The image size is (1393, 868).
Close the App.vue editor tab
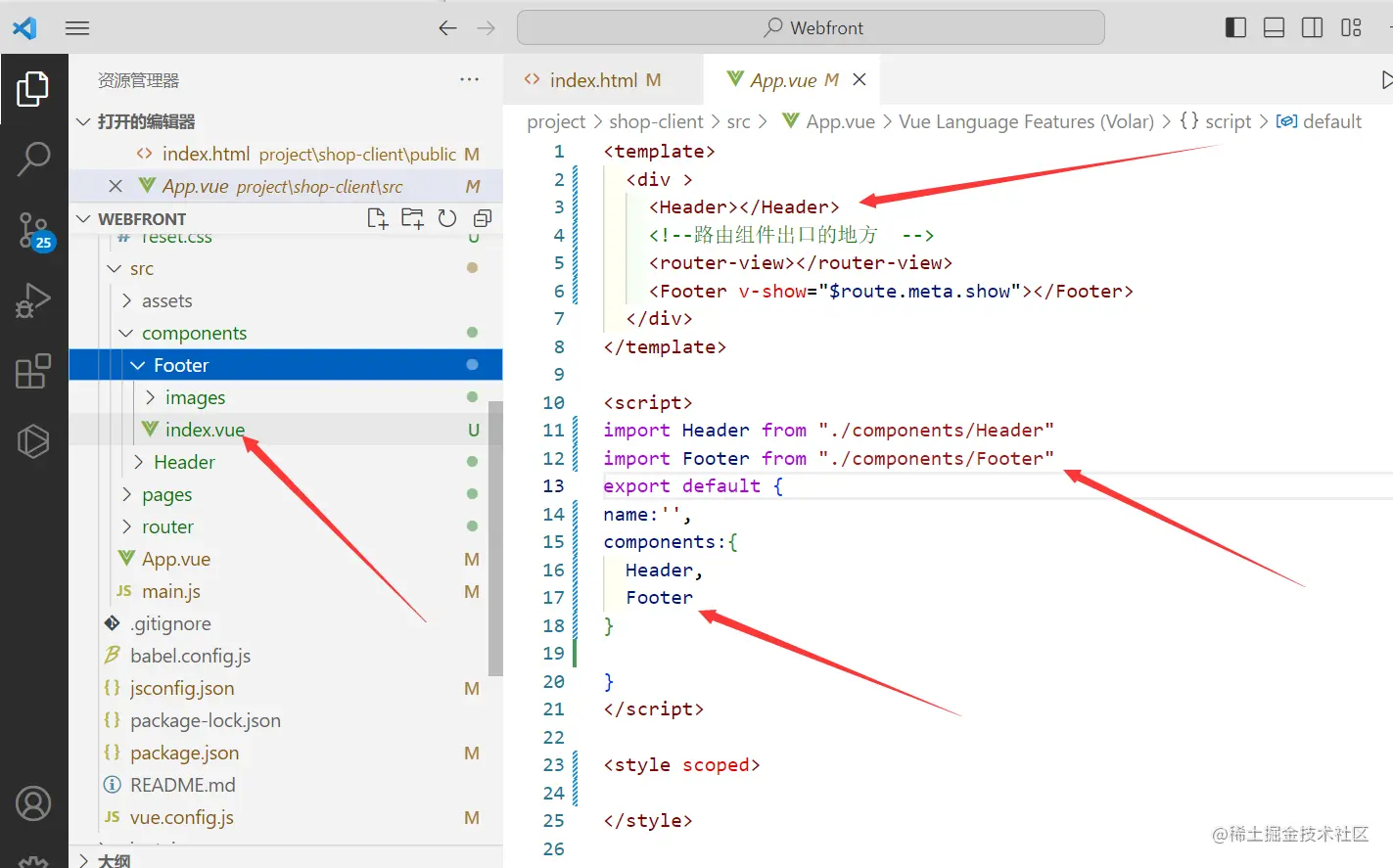pyautogui.click(x=859, y=79)
